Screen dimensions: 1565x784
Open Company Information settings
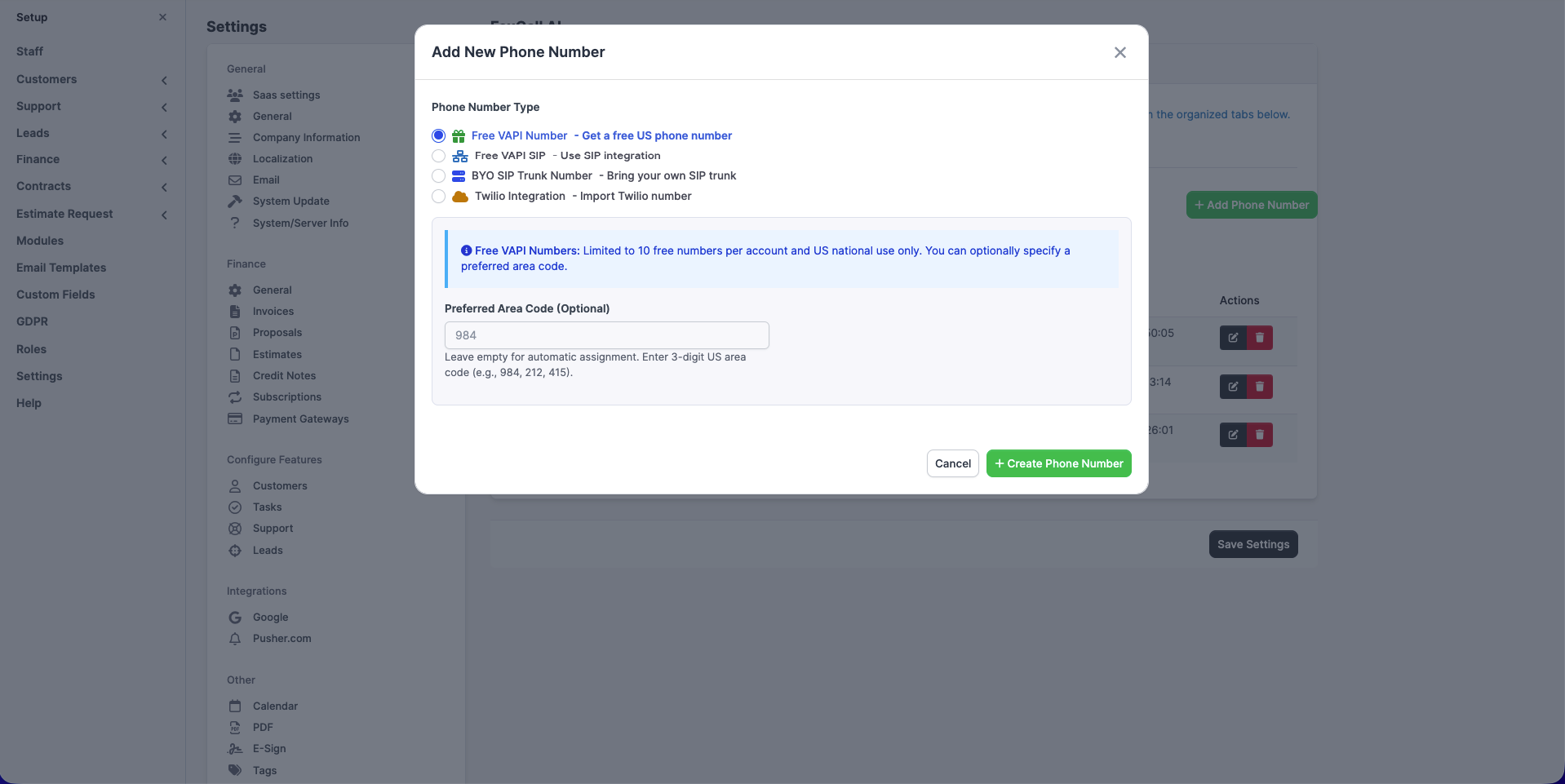[x=306, y=137]
